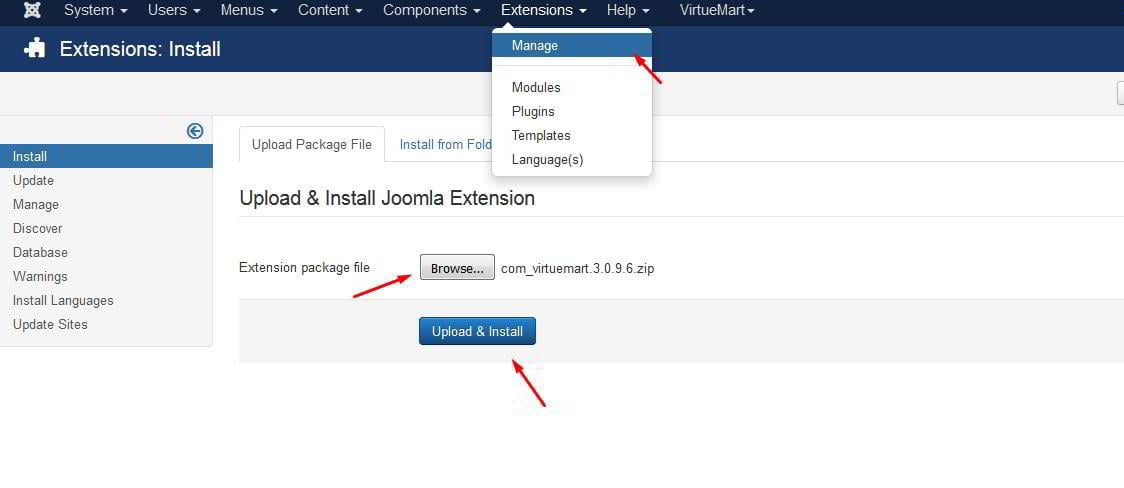The height and width of the screenshot is (488, 1124).
Task: Choose Templates from the Extensions dropdown
Action: 541,136
